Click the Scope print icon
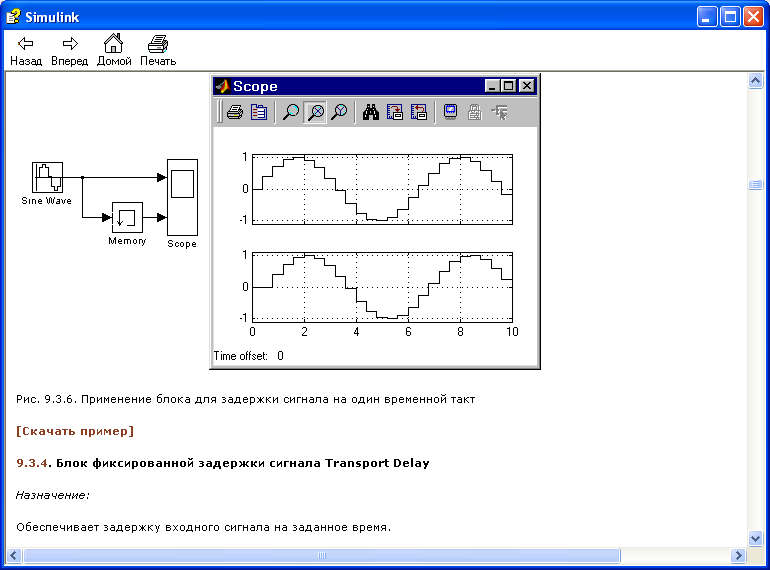 235,112
